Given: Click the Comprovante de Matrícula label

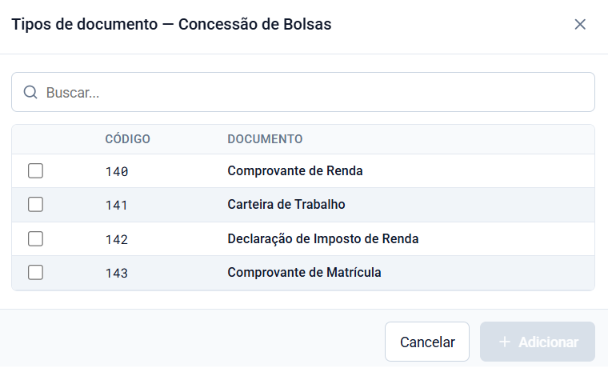Looking at the screenshot, I should [304, 272].
